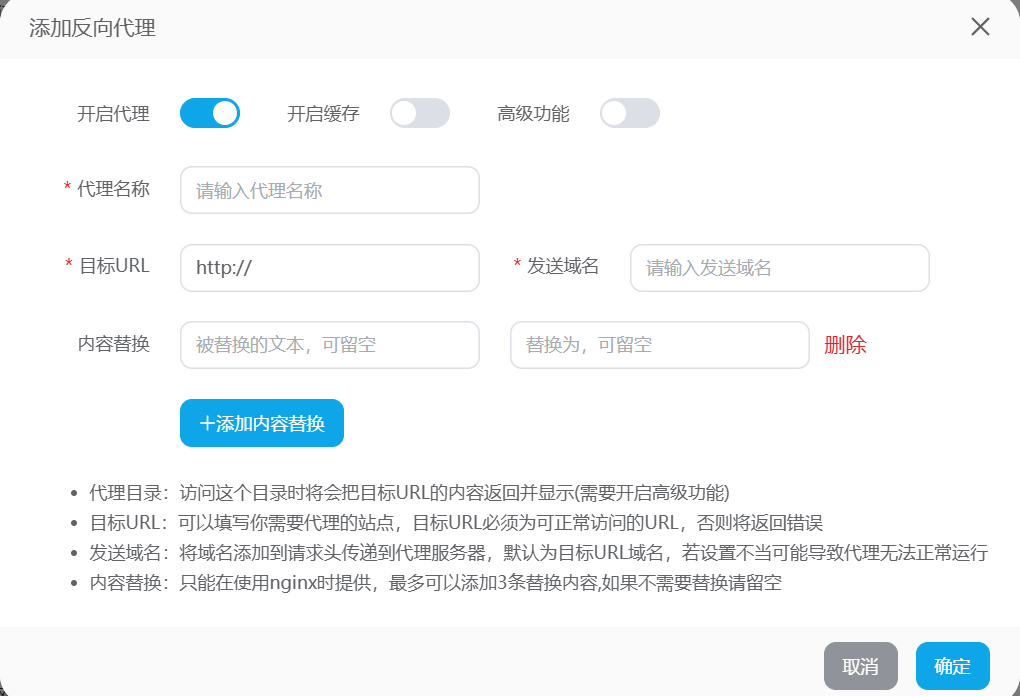Image resolution: width=1020 pixels, height=696 pixels.
Task: Close the 添加反向代理 dialog
Action: click(980, 27)
